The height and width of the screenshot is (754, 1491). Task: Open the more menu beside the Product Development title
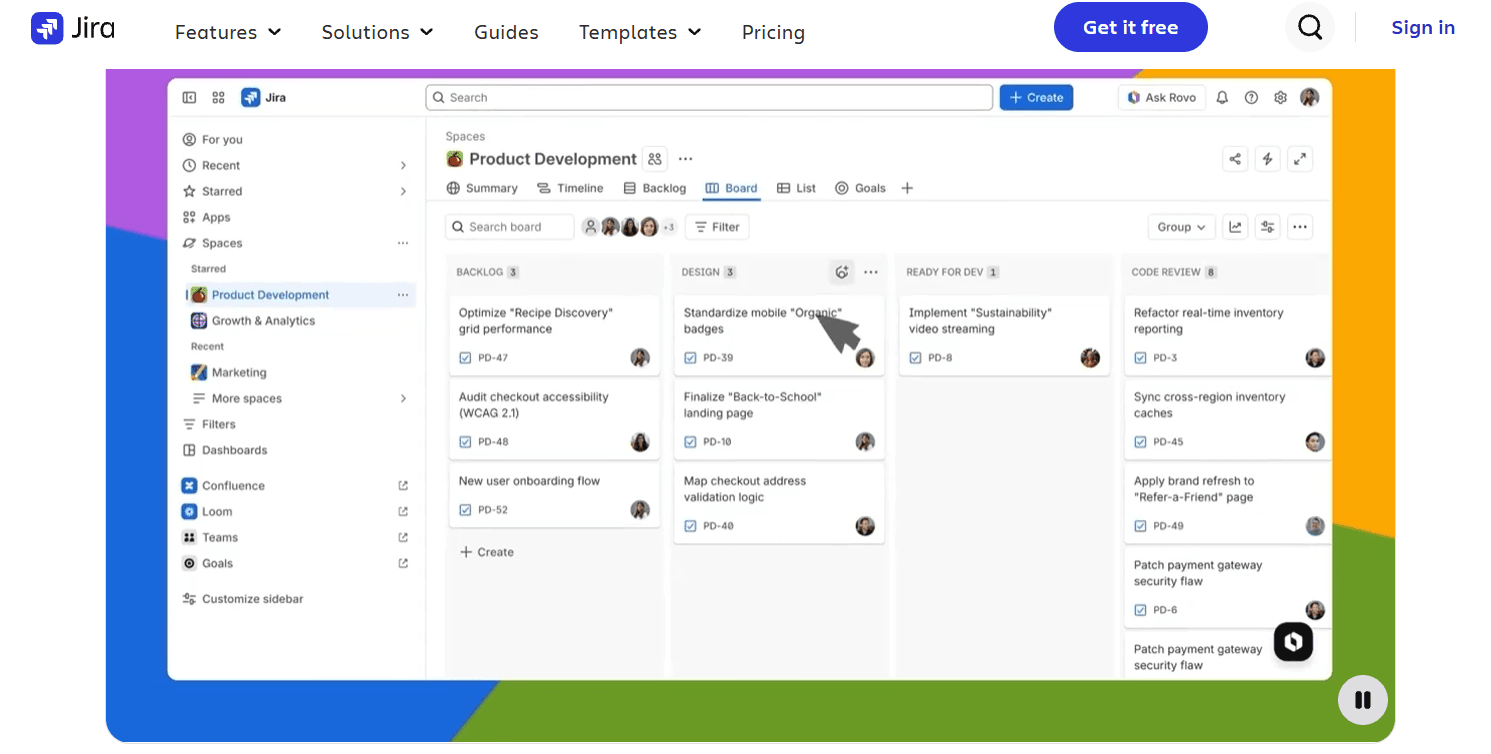click(x=685, y=159)
